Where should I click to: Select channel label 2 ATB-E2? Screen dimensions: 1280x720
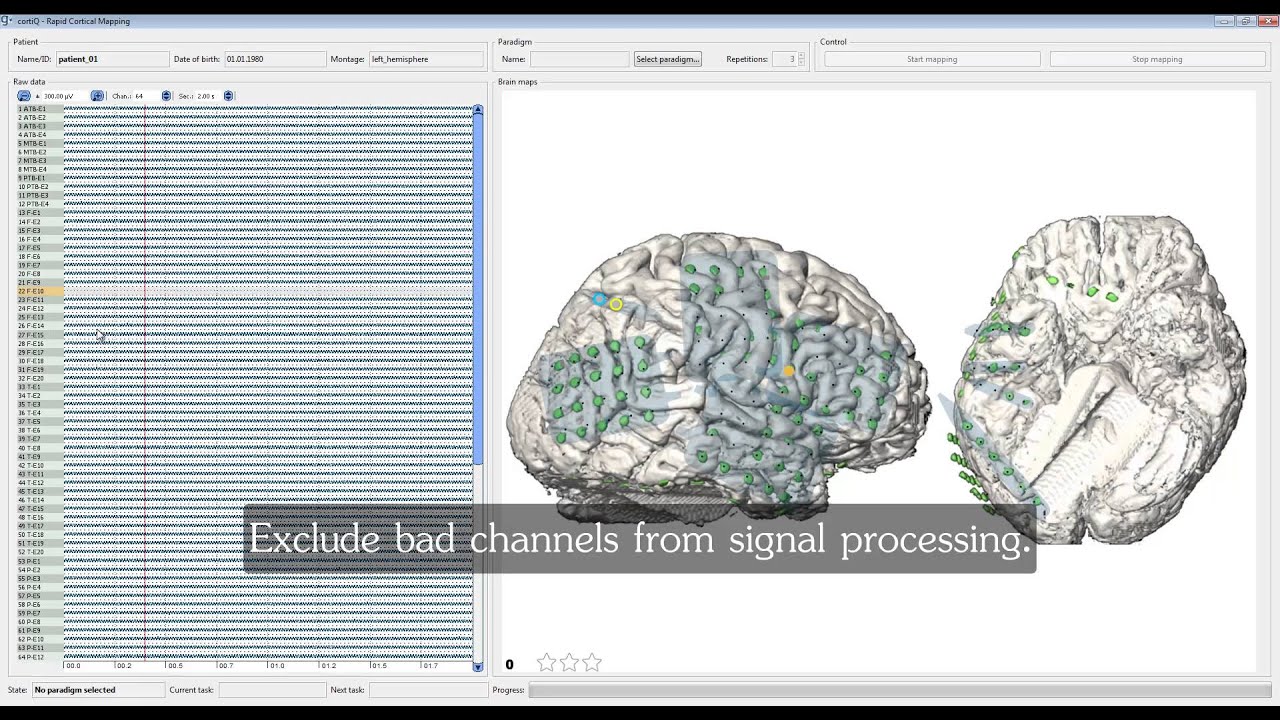coord(40,118)
